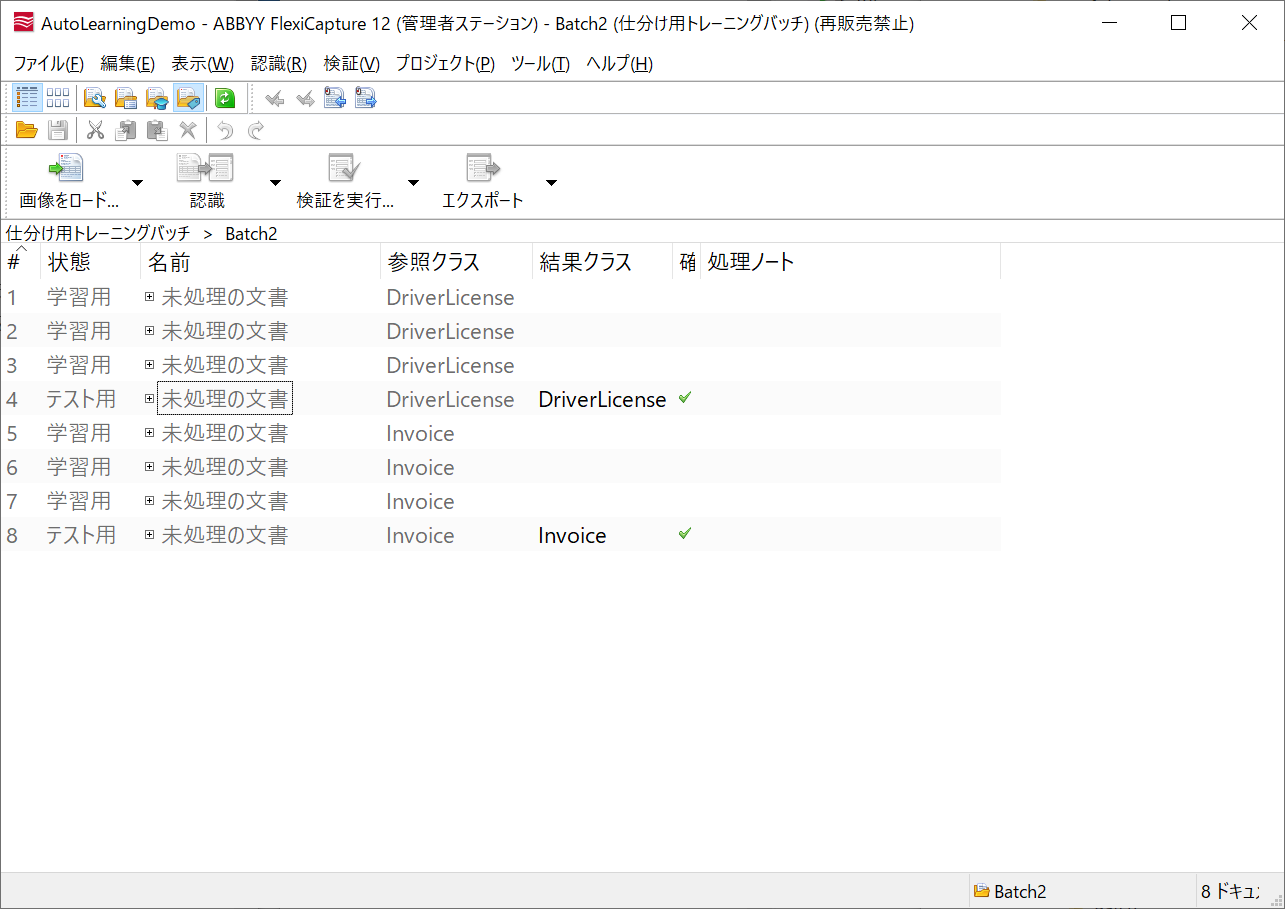Switch to the detailed list view
1285x909 pixels.
[x=27, y=97]
